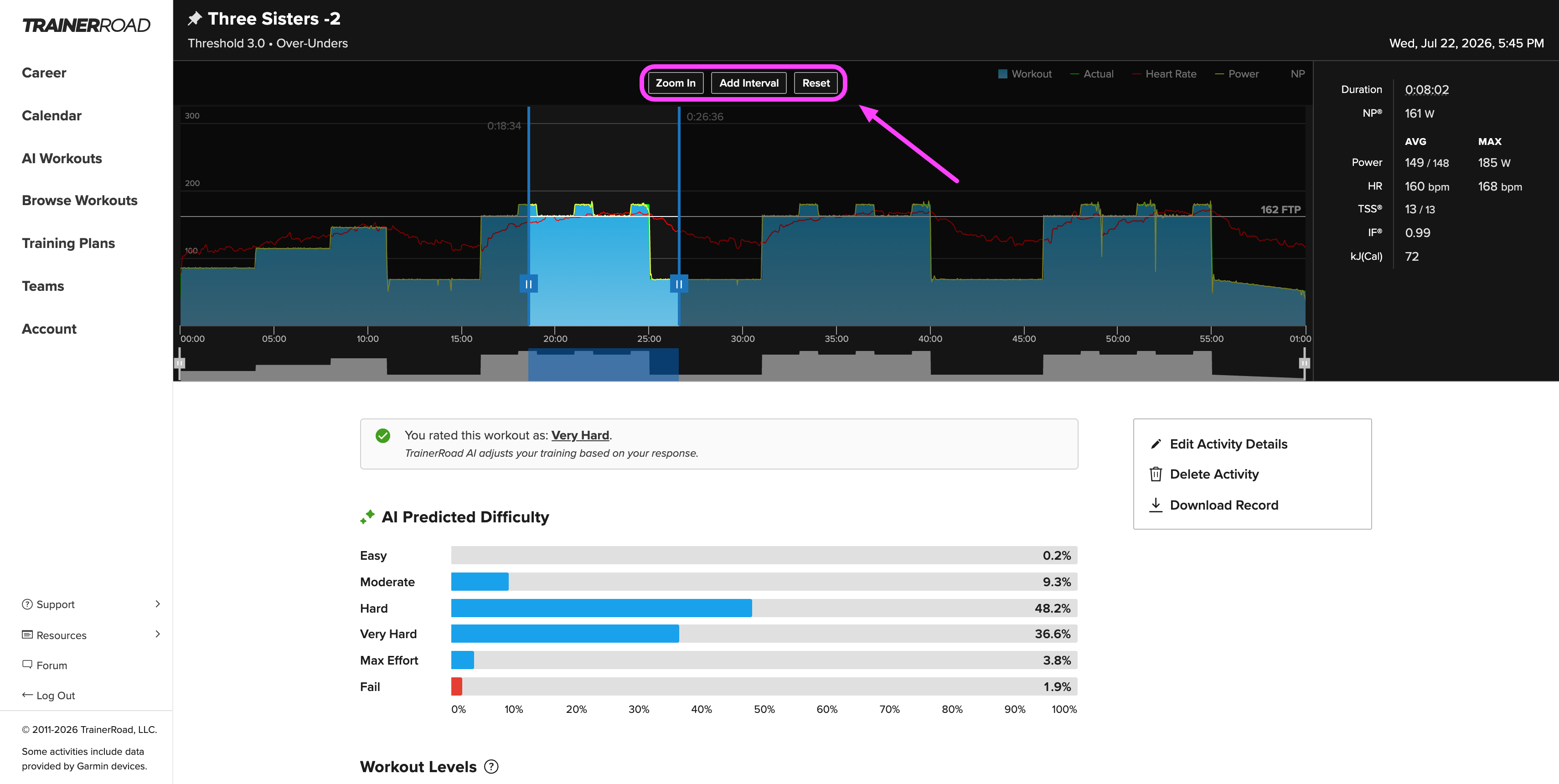The height and width of the screenshot is (784, 1559).
Task: Click the green check mark icon in rating notice
Action: click(382, 436)
